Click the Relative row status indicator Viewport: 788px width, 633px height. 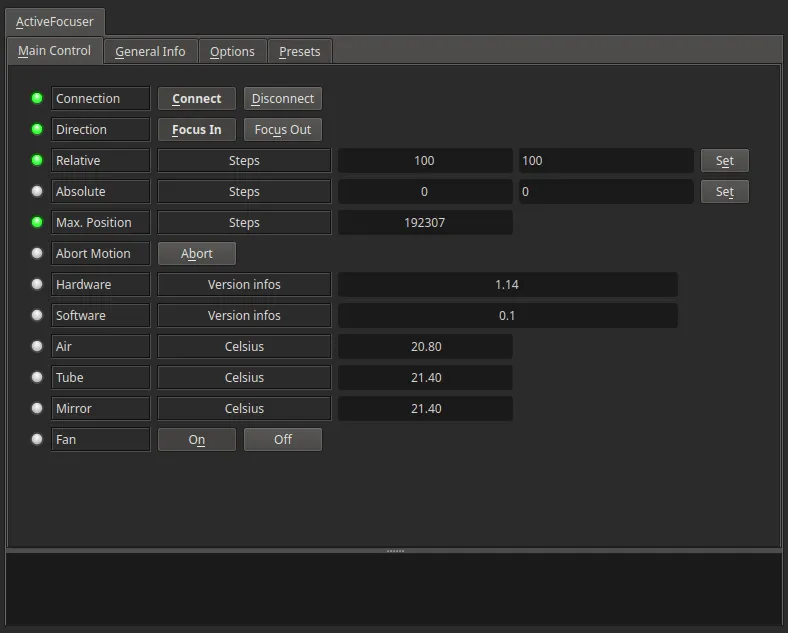(x=37, y=160)
